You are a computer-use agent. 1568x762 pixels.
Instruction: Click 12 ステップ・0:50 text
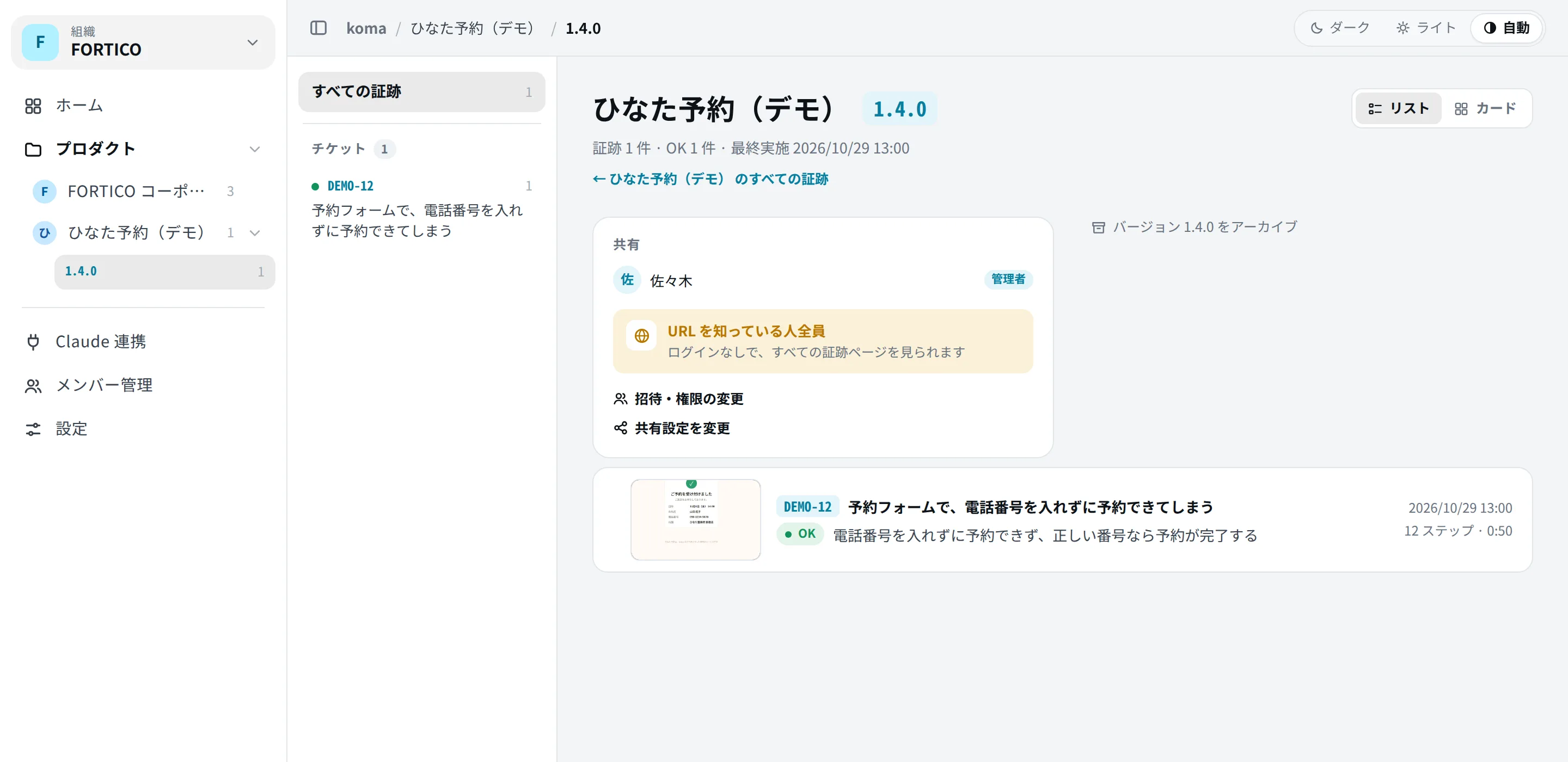pos(1457,531)
